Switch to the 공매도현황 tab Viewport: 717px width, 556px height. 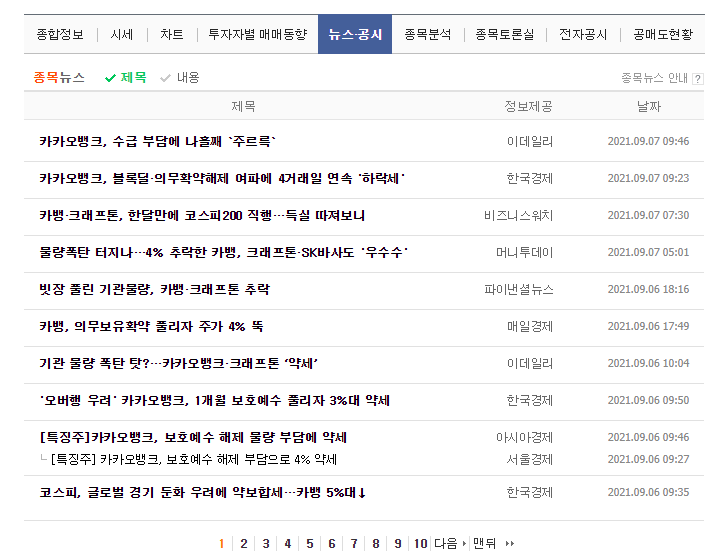point(663,34)
